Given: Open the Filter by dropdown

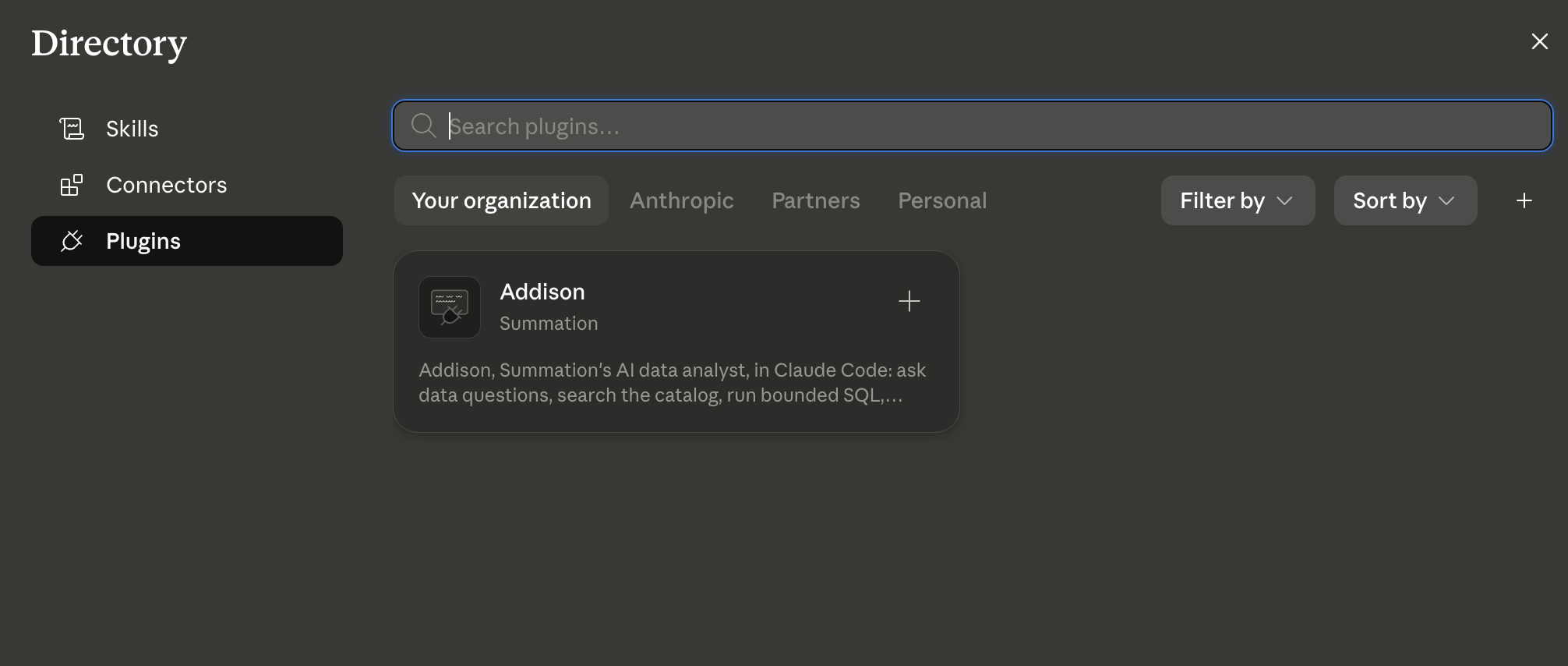Looking at the screenshot, I should (1238, 200).
